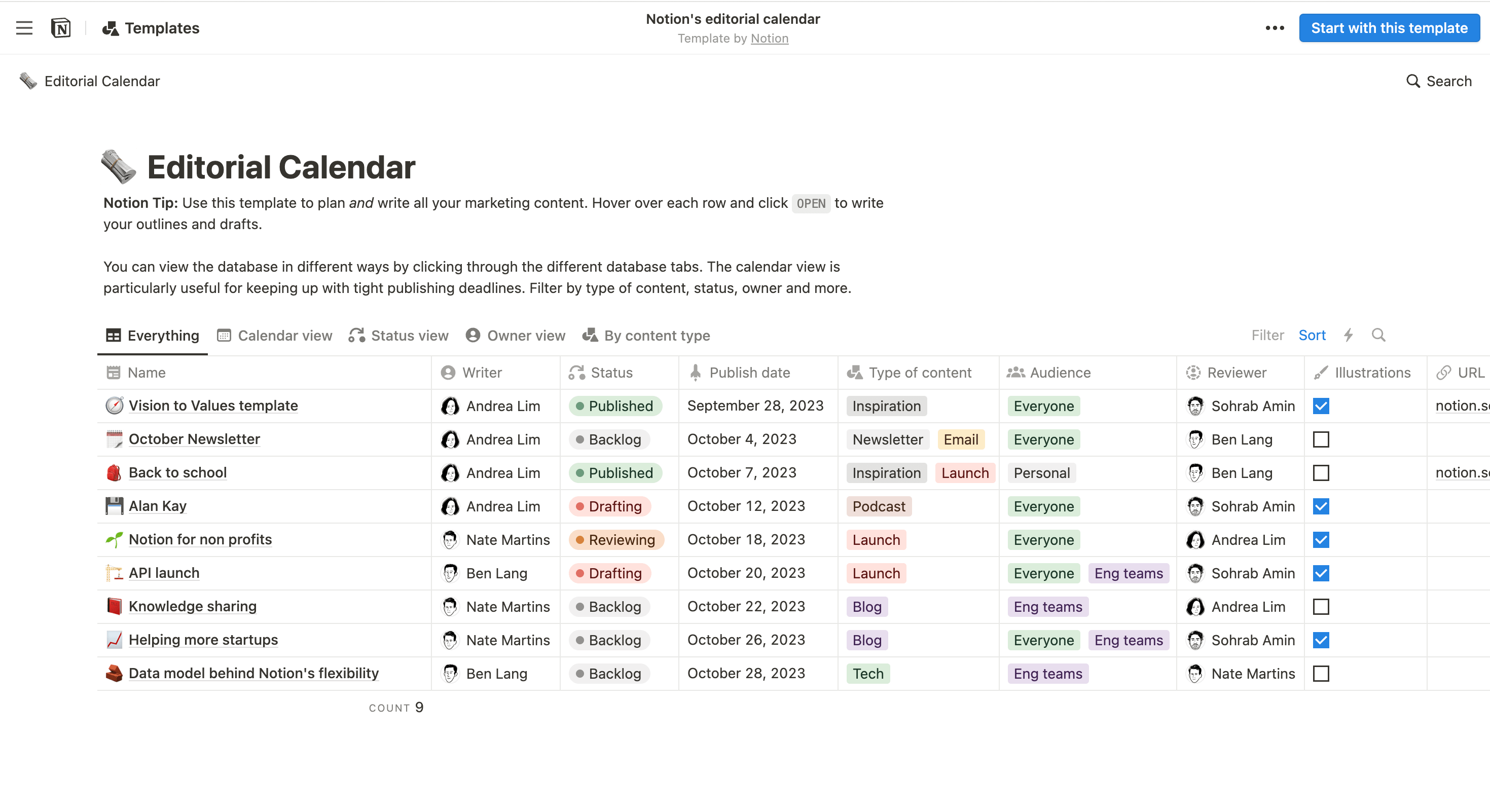
Task: Uncheck Illustrations for API launch
Action: 1321,574
